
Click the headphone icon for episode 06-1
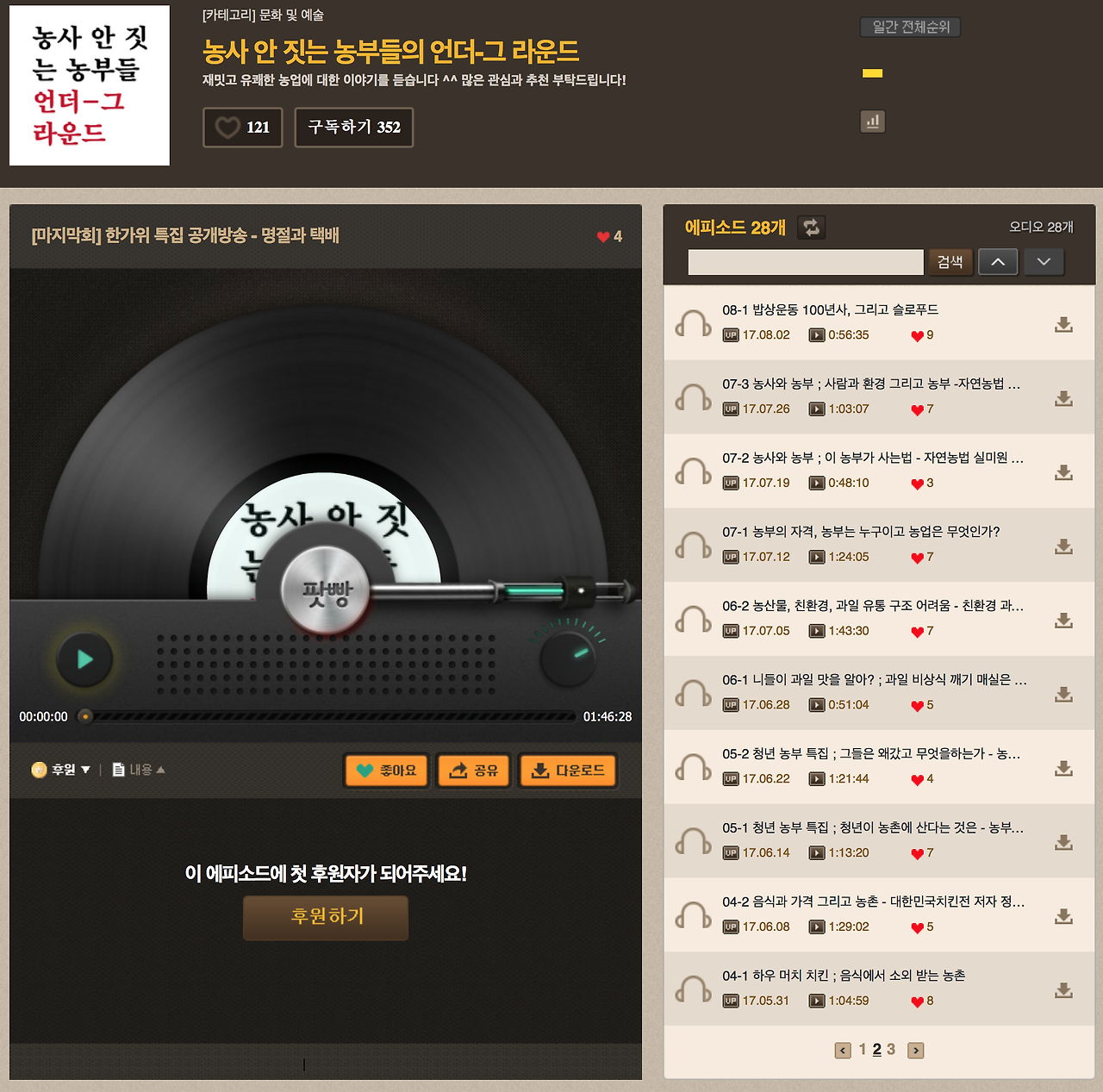click(x=693, y=694)
